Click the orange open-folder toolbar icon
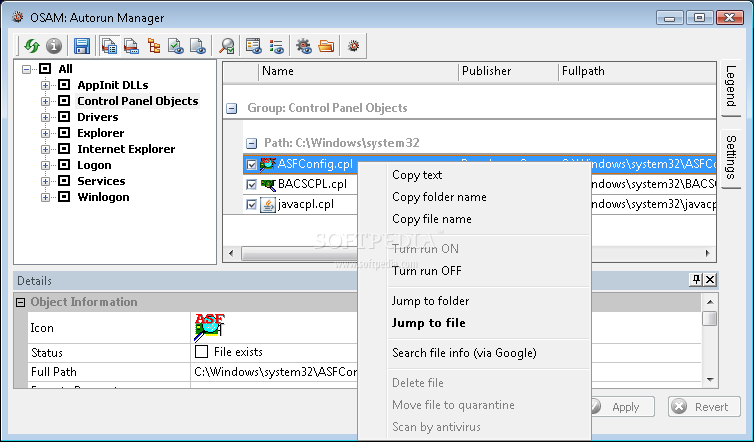Viewport: 754px width, 442px height. tap(326, 46)
